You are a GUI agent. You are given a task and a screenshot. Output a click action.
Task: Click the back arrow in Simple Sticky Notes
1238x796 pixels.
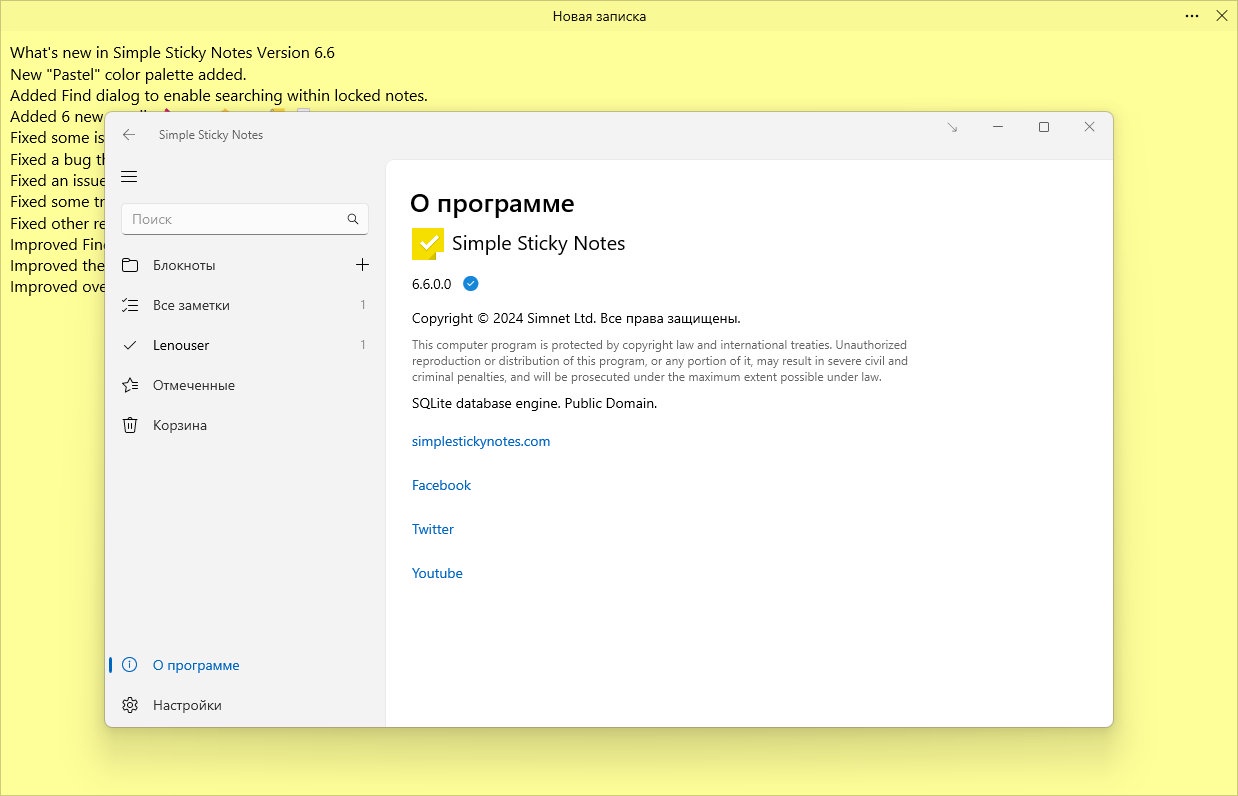tap(129, 135)
